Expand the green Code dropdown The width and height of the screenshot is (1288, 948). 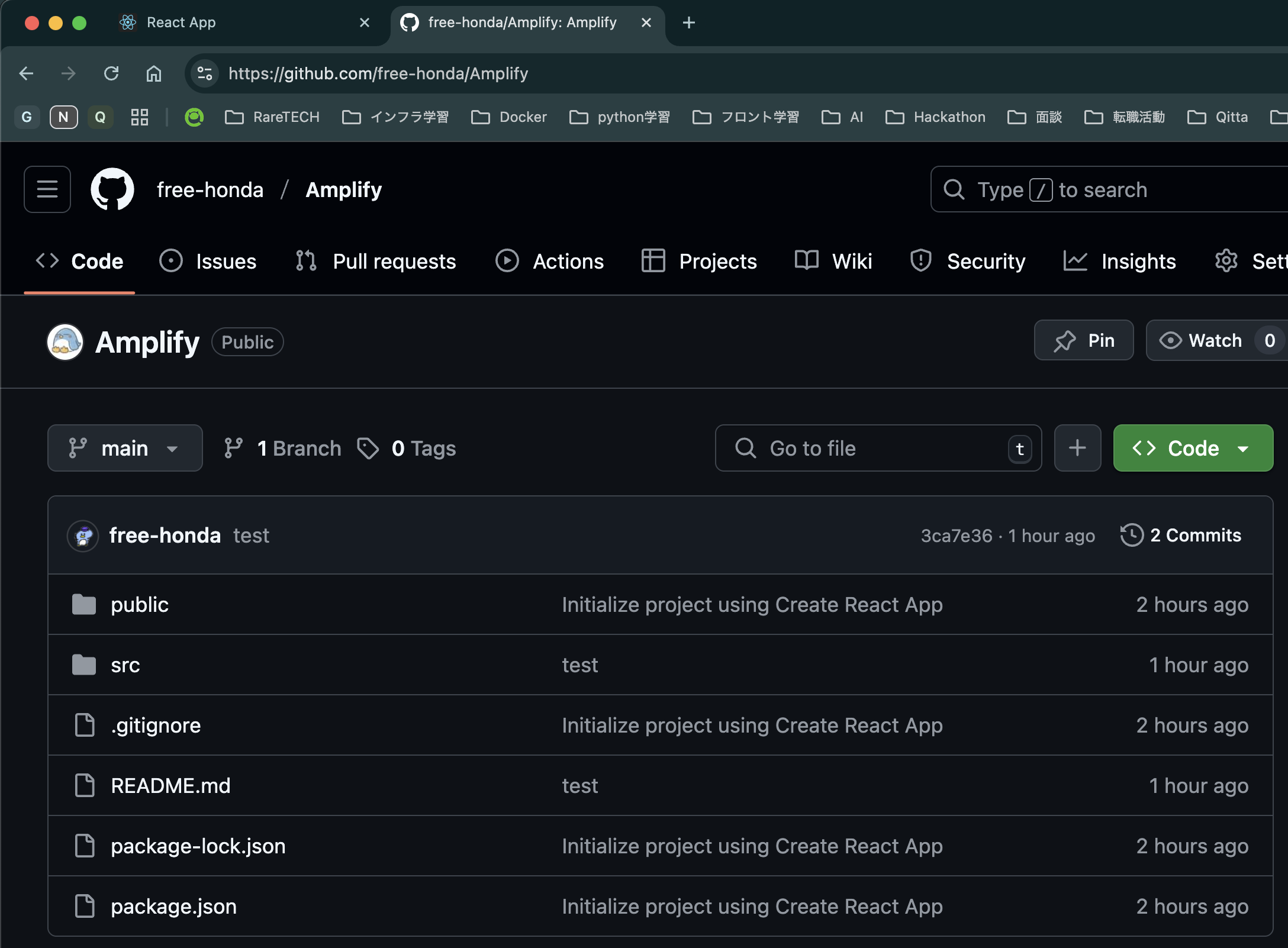pyautogui.click(x=1193, y=448)
